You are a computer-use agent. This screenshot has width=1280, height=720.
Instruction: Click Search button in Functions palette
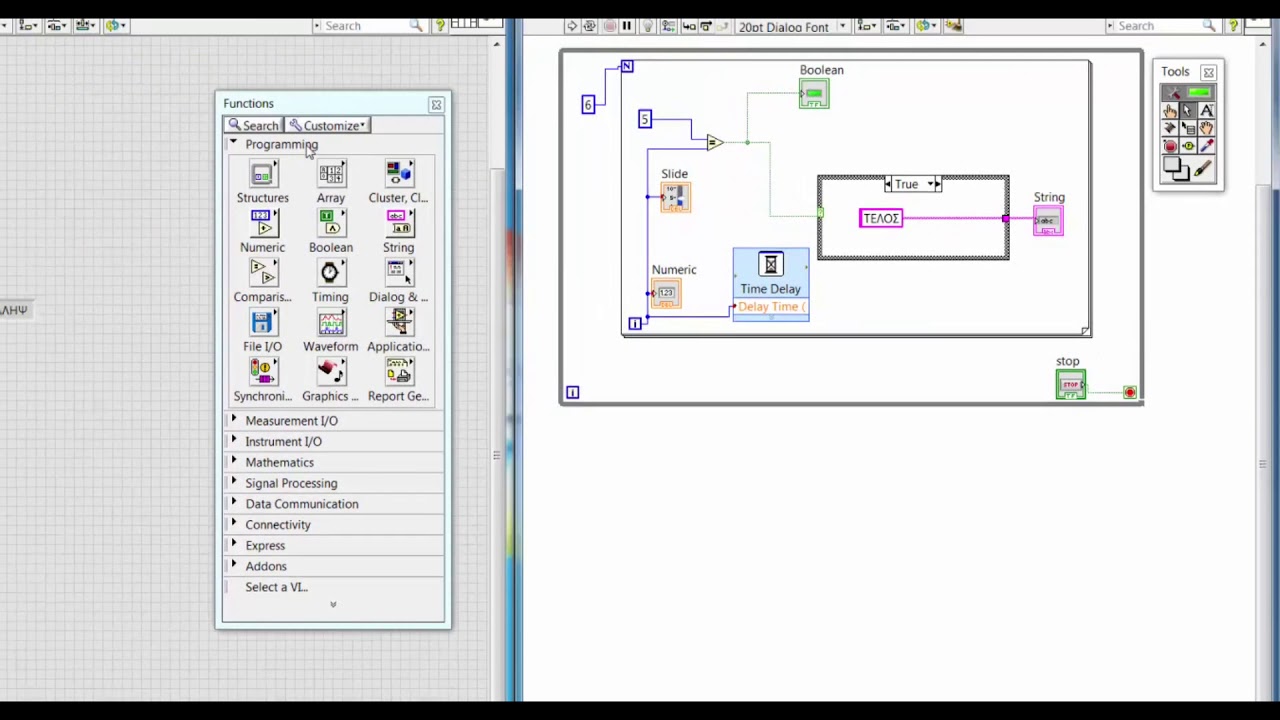(254, 125)
